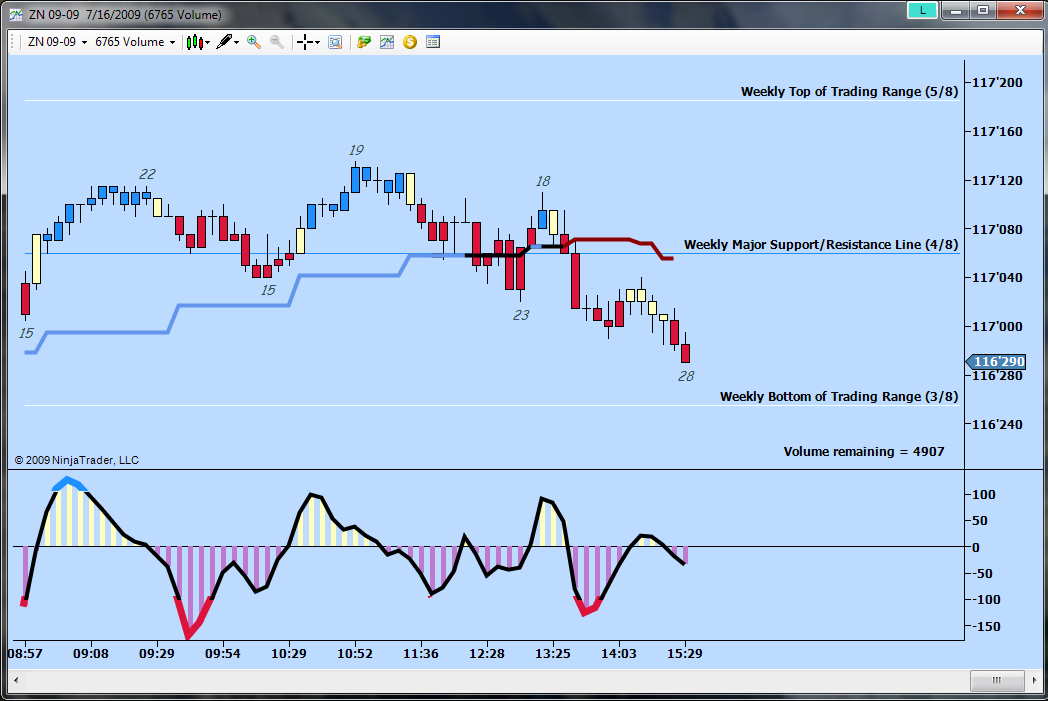Click the 09:08 time axis label
This screenshot has width=1048, height=701.
click(x=91, y=654)
